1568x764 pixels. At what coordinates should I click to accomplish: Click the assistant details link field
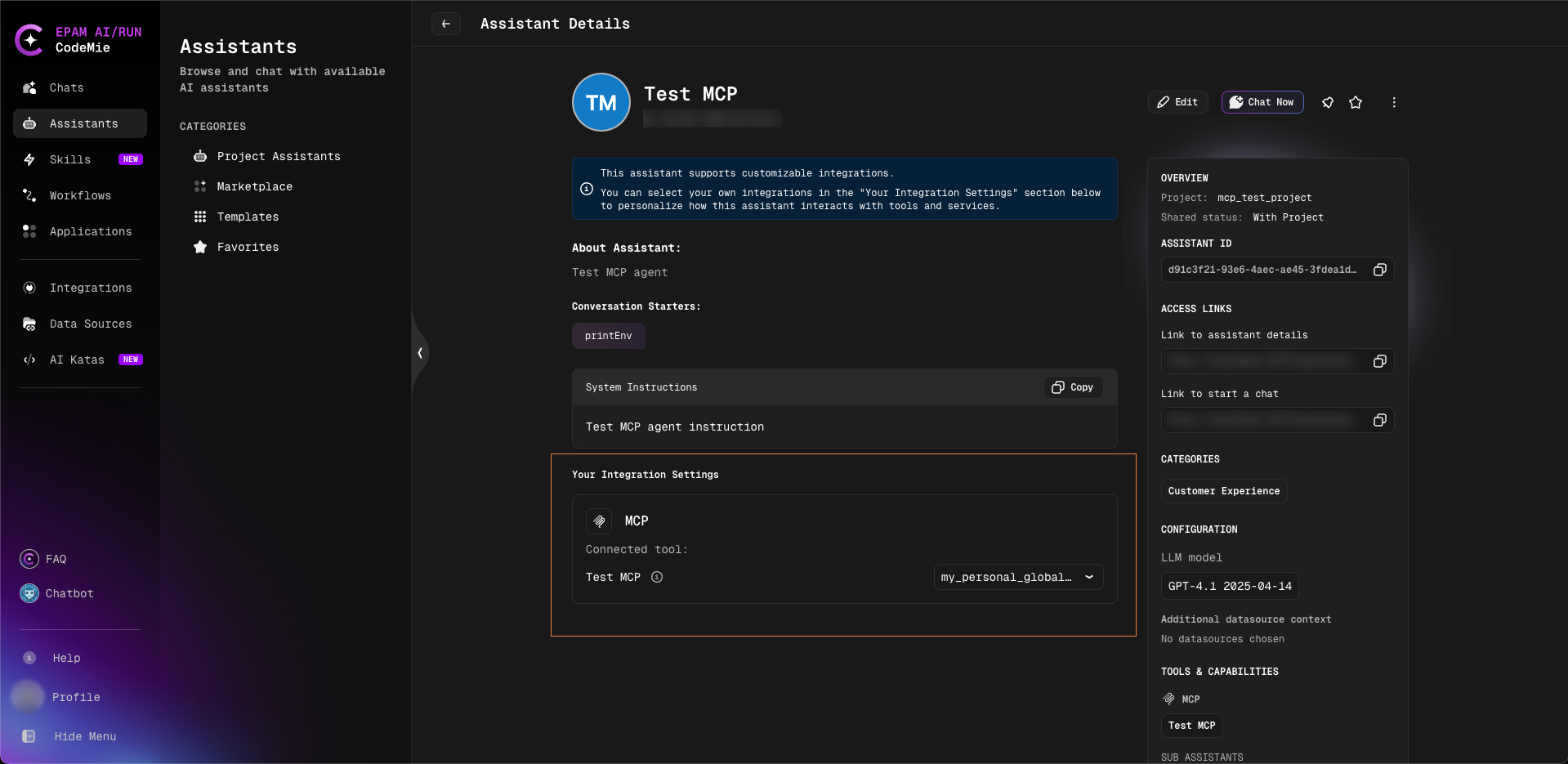click(x=1277, y=361)
